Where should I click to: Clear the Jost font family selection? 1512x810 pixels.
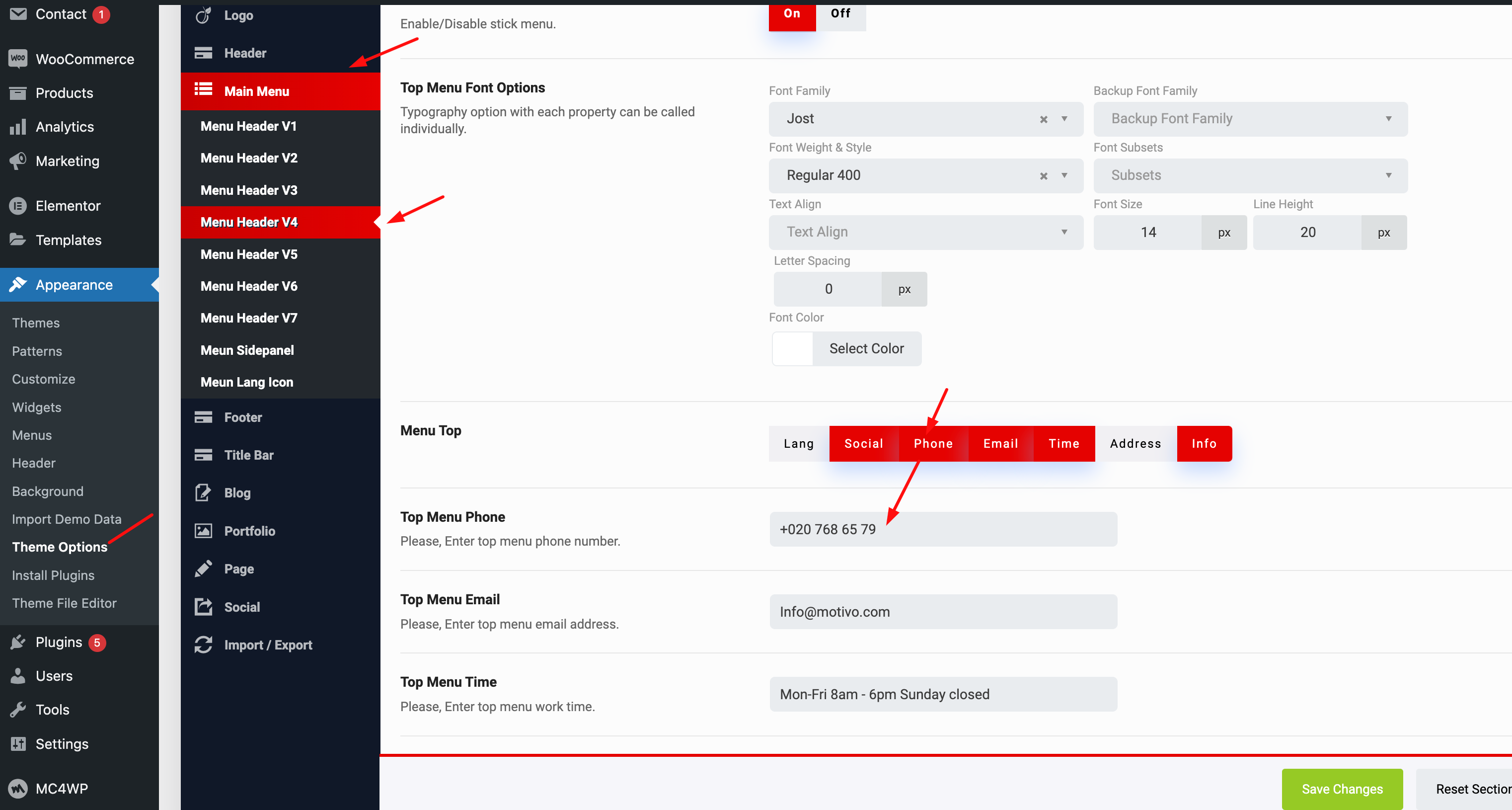click(1044, 119)
